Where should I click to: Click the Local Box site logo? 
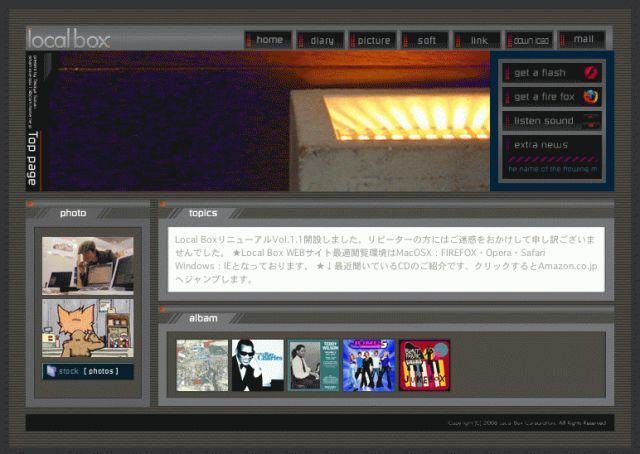68,40
